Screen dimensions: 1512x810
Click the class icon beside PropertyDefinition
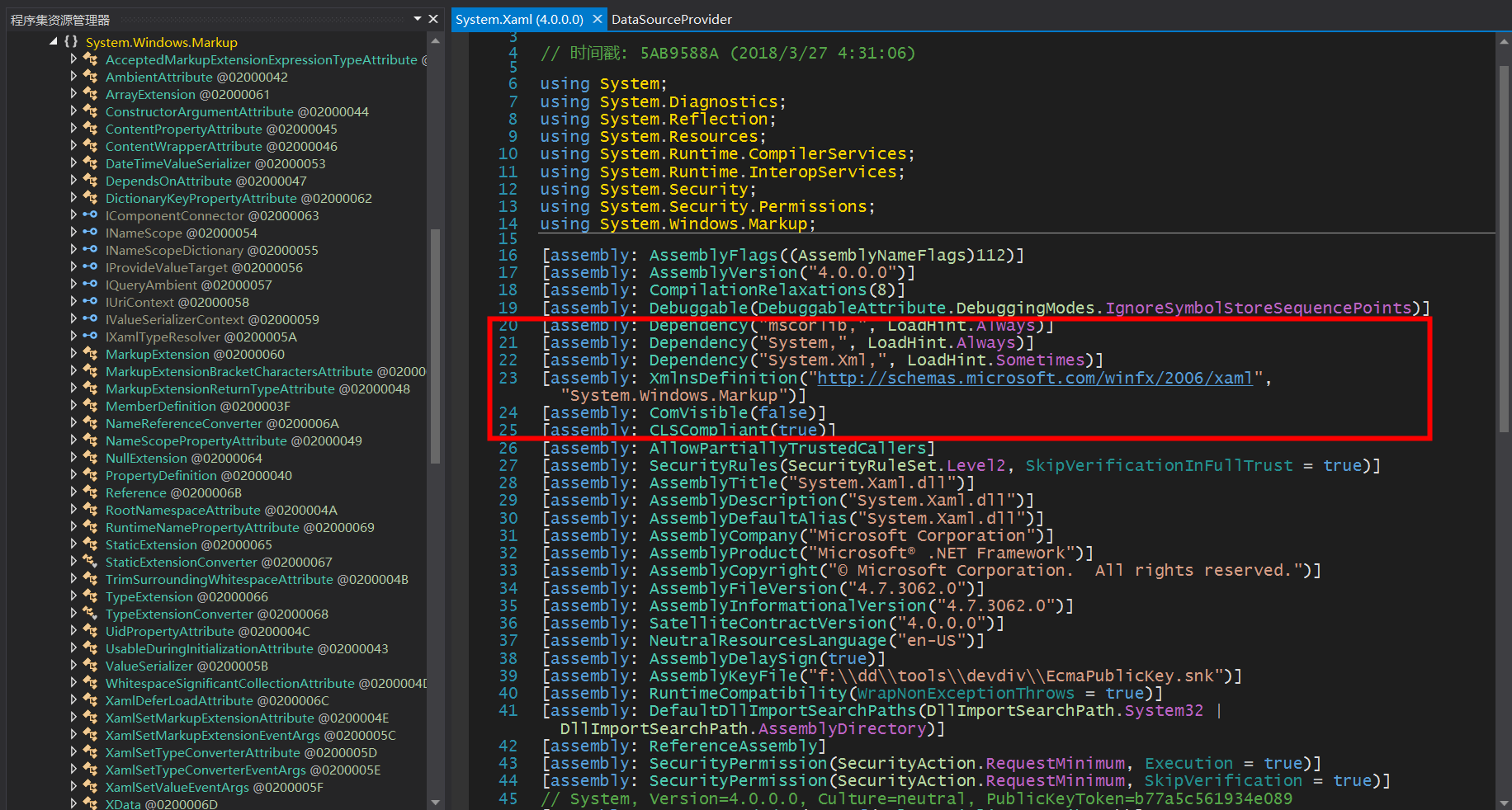(x=90, y=475)
